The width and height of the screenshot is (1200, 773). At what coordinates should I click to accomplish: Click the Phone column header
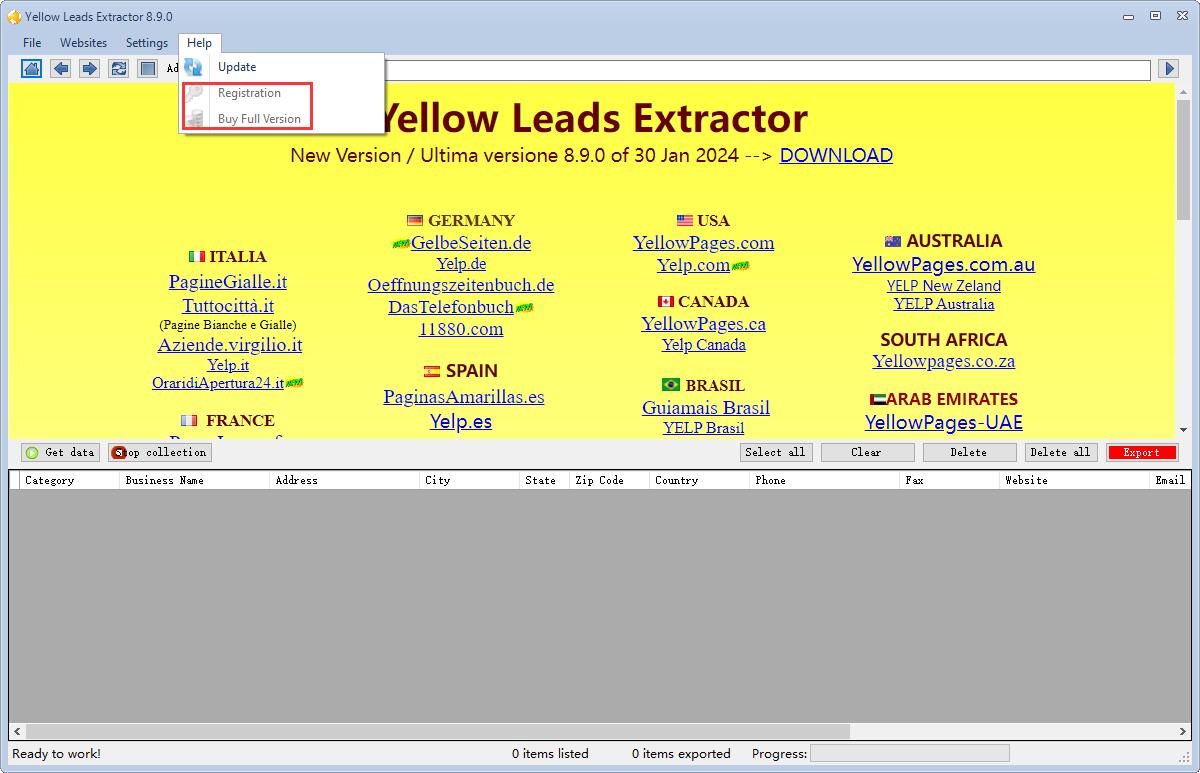click(825, 481)
